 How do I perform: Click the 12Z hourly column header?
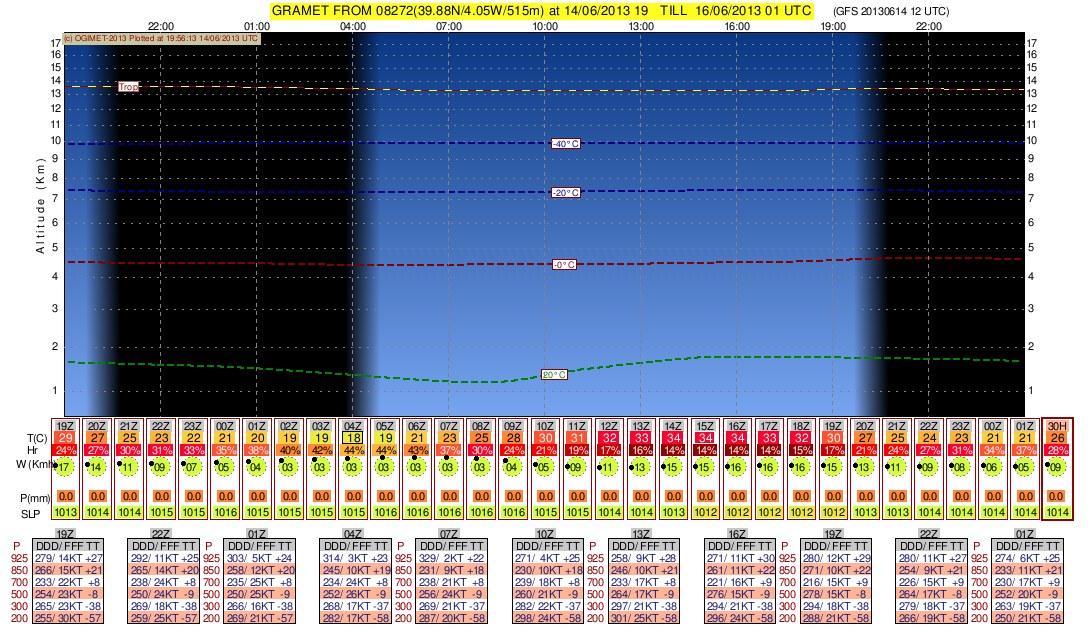[x=609, y=426]
